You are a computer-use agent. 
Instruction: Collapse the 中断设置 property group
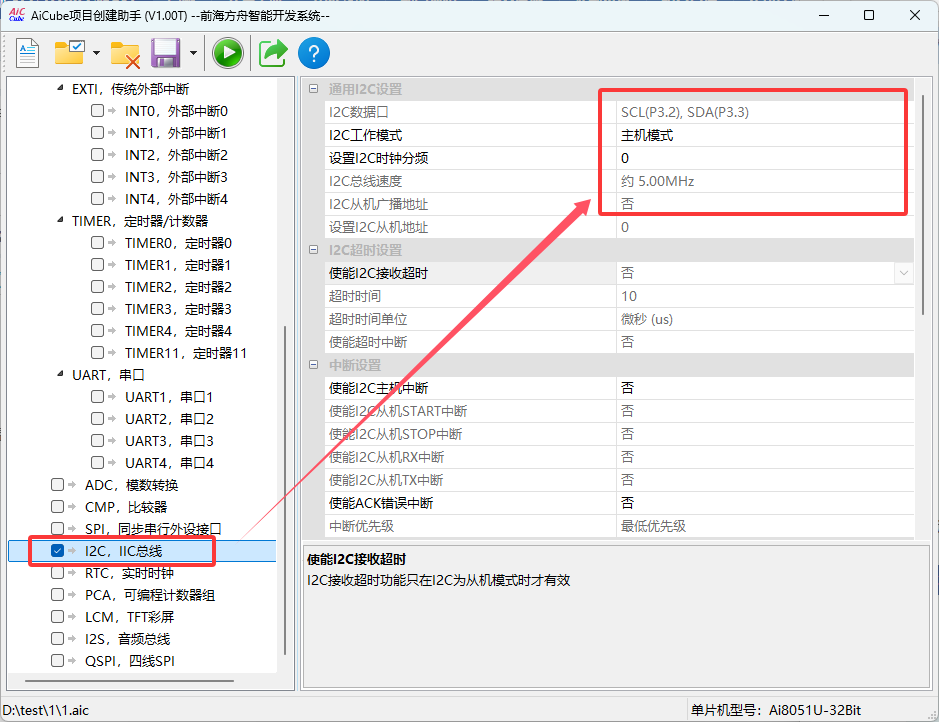313,365
